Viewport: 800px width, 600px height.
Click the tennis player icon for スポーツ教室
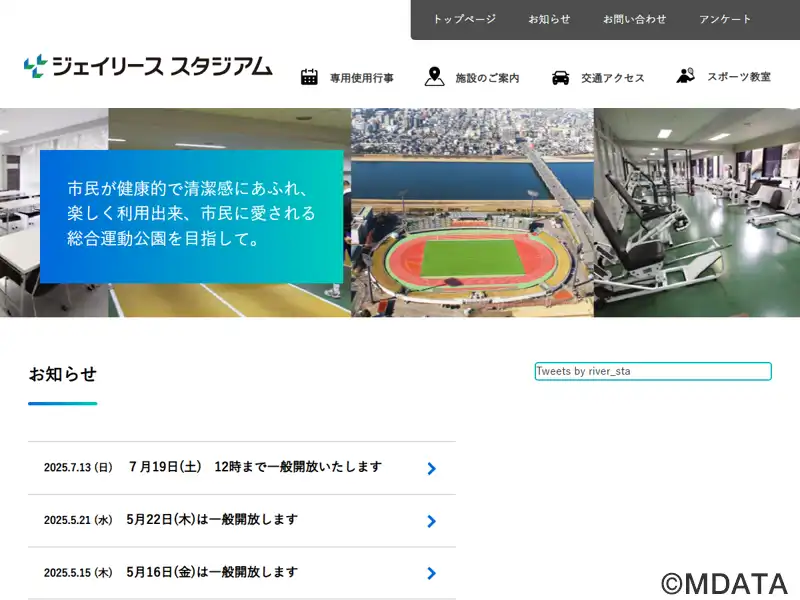click(x=685, y=76)
